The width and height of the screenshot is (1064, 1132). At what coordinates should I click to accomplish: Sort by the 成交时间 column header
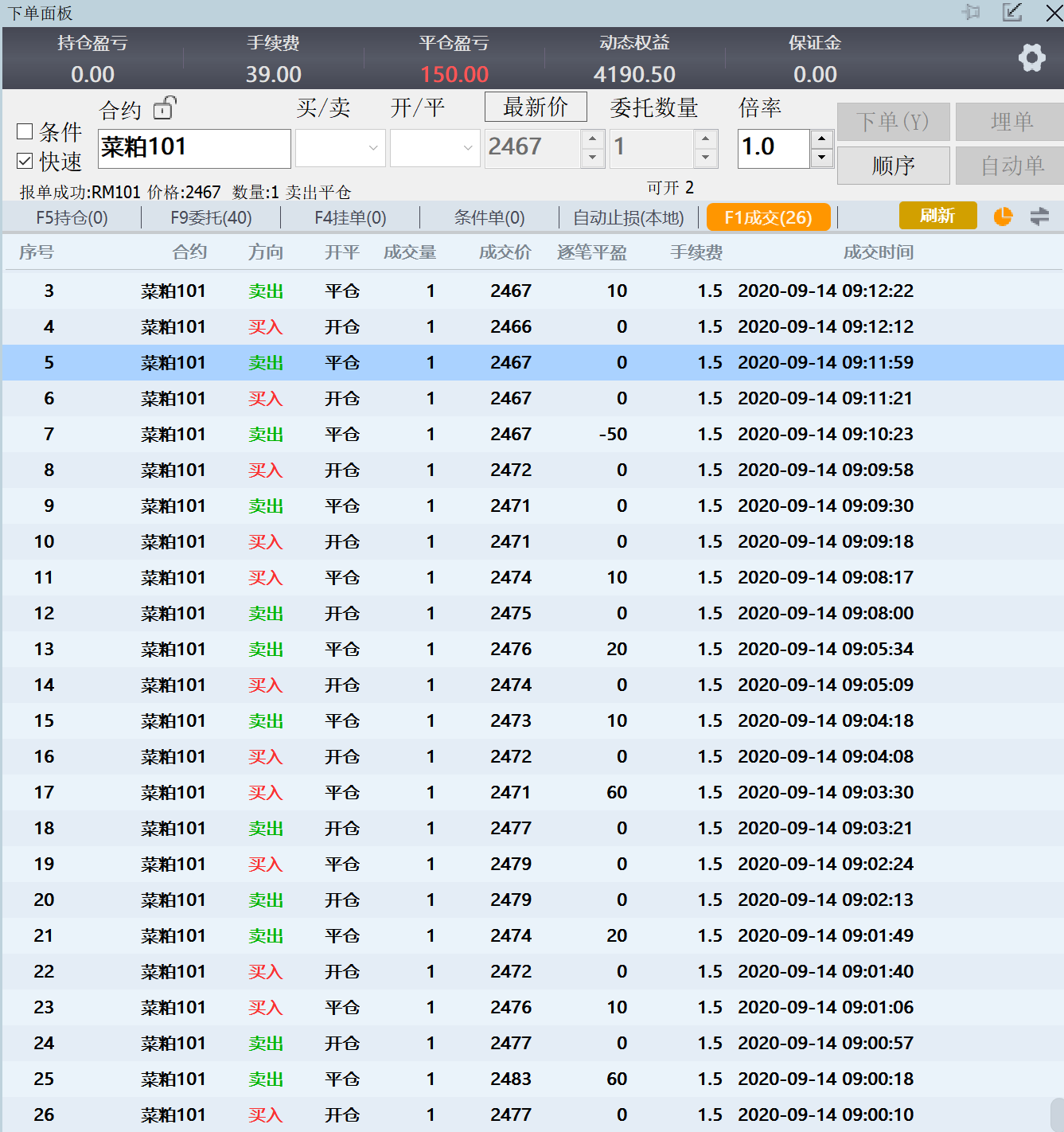(x=879, y=252)
